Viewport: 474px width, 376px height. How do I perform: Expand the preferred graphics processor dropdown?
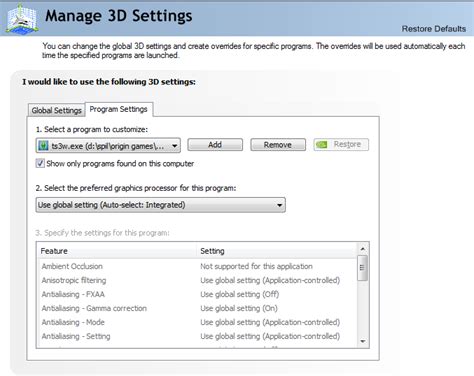[x=160, y=205]
